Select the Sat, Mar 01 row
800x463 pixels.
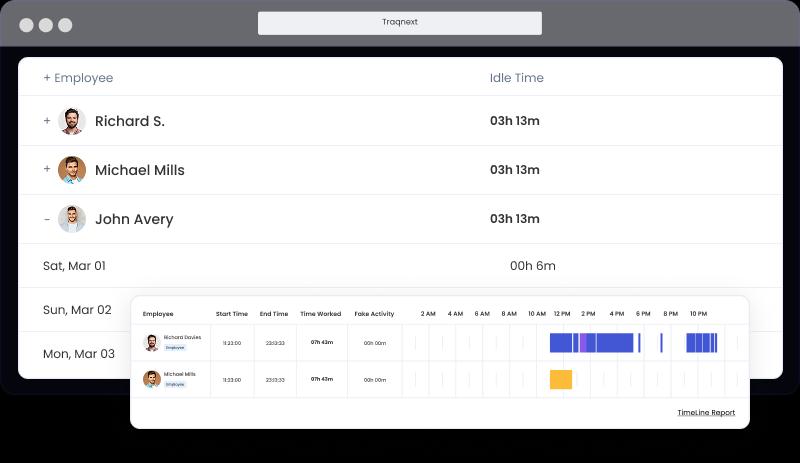click(x=74, y=266)
